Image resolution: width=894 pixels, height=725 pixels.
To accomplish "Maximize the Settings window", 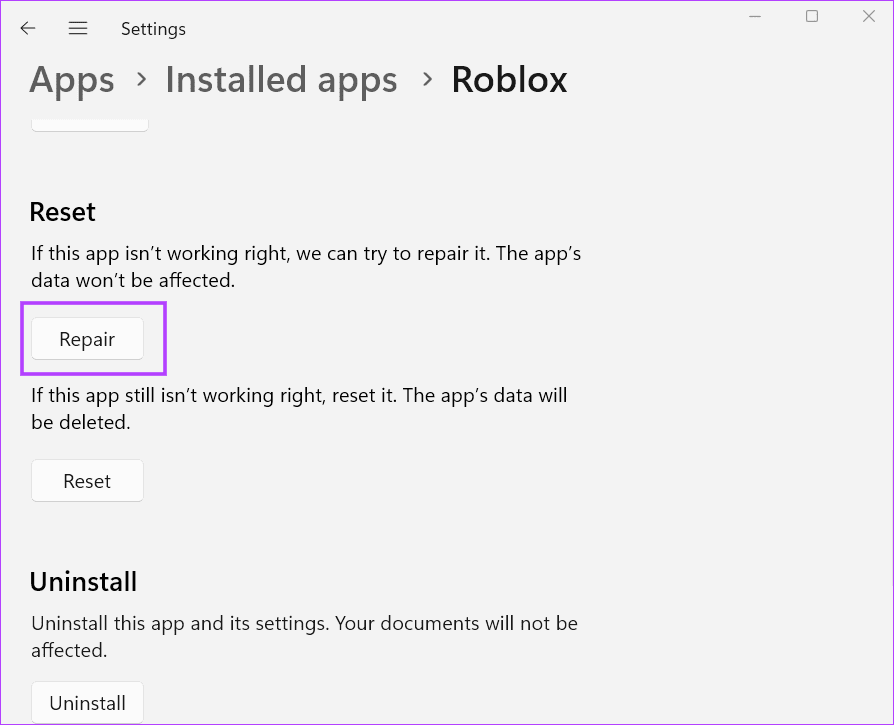I will click(812, 17).
